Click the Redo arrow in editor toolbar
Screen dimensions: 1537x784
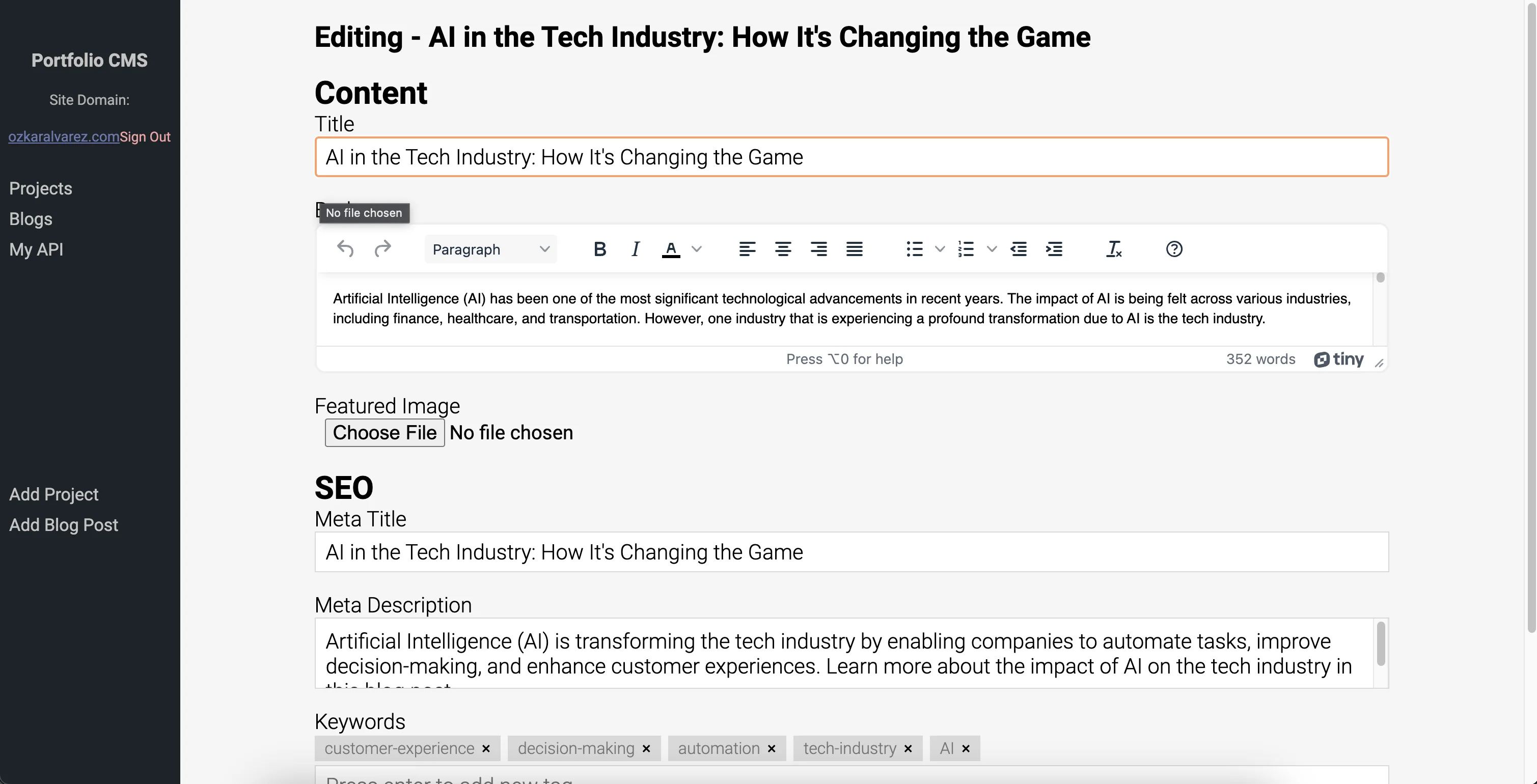[x=382, y=249]
